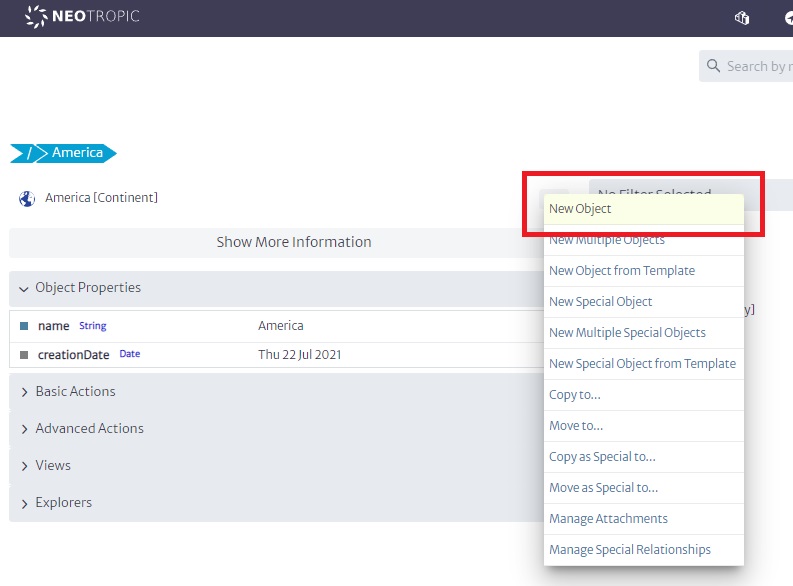Click the gray square icon beside creationDate
Screen dimensions: 793x586
[24, 355]
